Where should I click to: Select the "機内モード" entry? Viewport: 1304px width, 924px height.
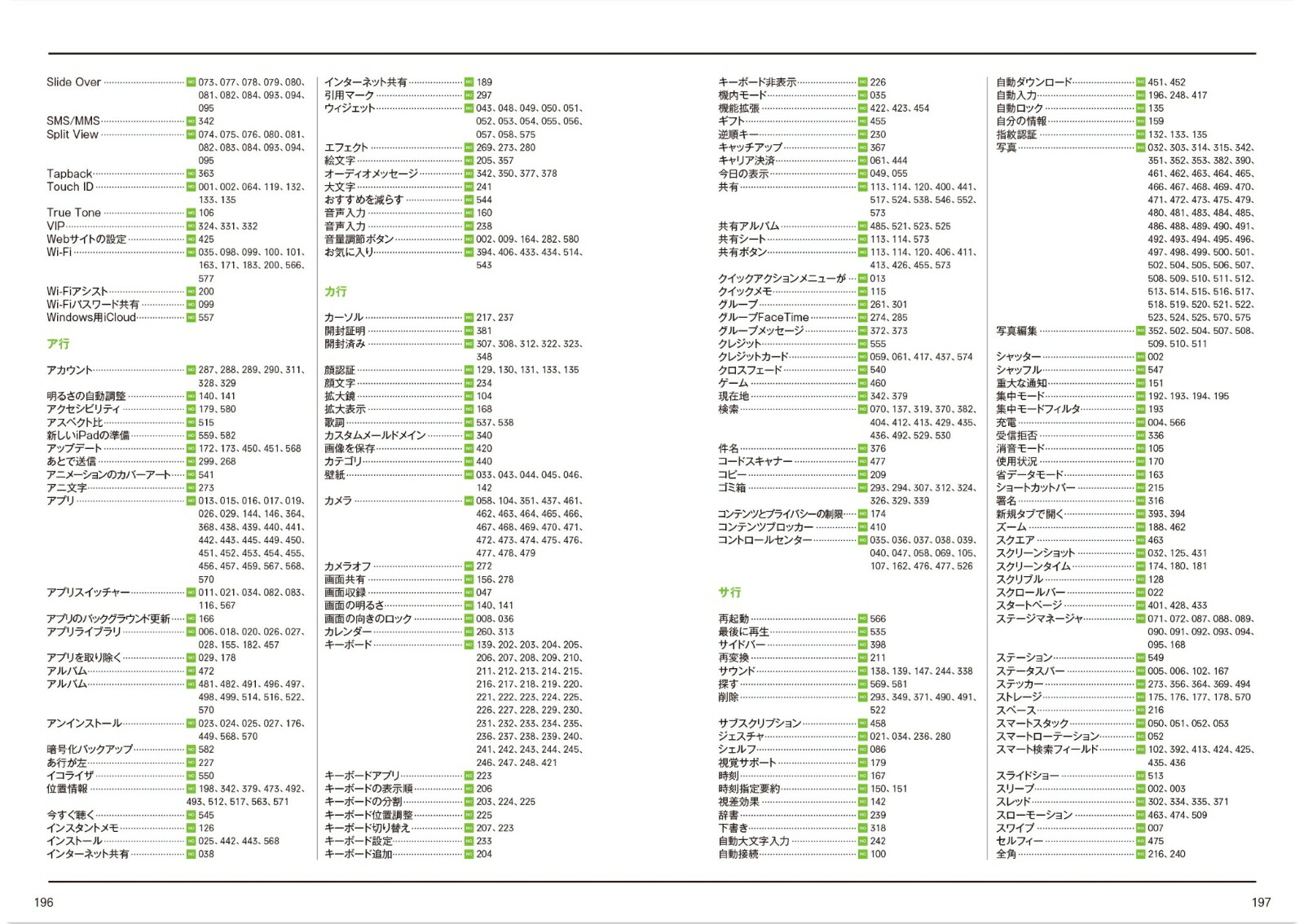[742, 95]
